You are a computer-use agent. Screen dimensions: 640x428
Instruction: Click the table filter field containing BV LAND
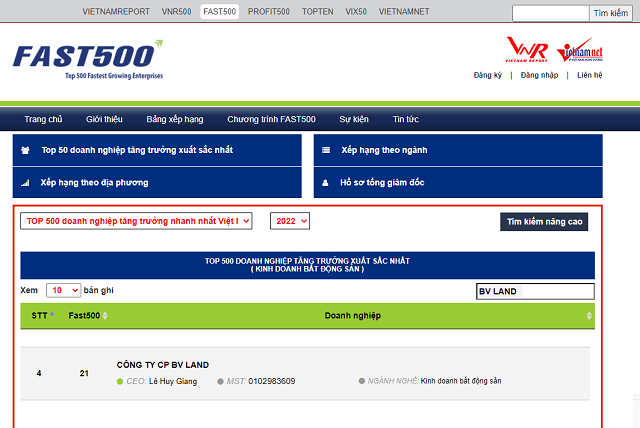534,291
